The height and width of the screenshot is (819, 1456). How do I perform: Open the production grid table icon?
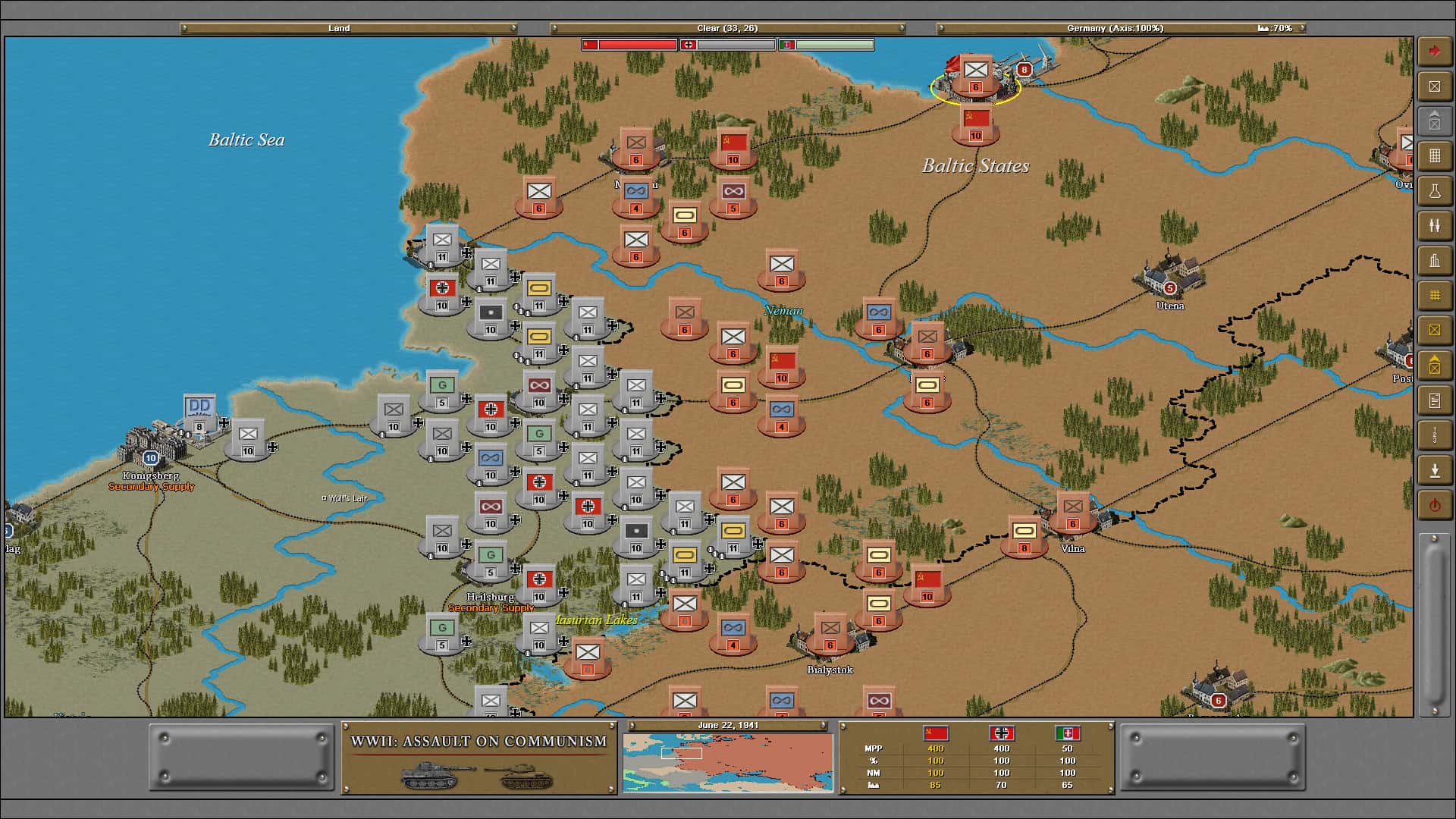pos(1434,155)
